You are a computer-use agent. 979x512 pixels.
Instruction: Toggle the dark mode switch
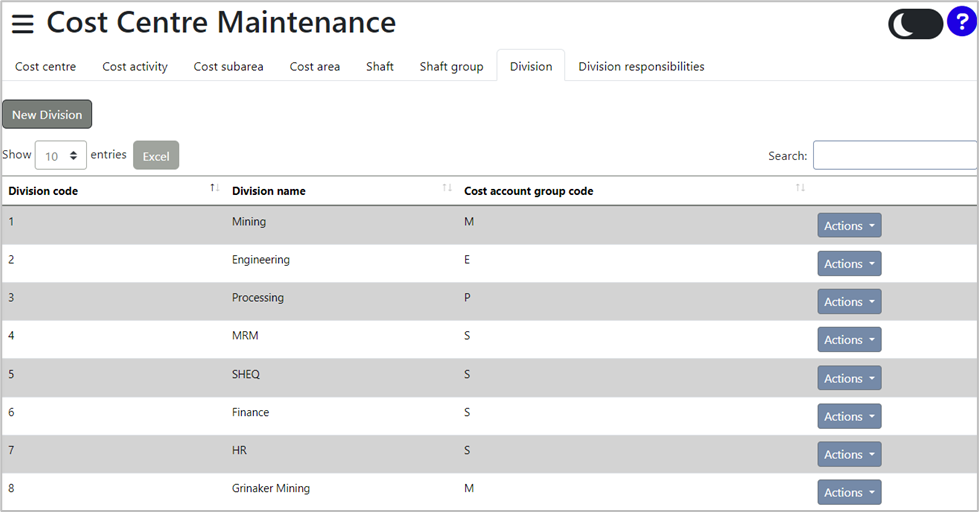tap(915, 24)
